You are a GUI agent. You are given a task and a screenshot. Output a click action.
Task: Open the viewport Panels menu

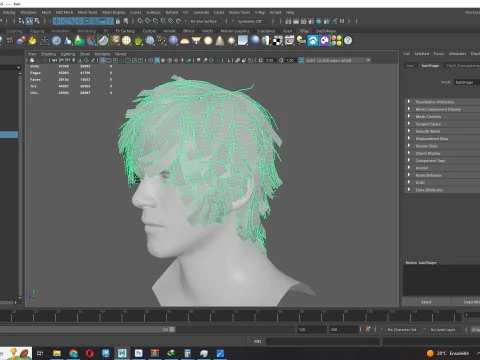pos(120,54)
